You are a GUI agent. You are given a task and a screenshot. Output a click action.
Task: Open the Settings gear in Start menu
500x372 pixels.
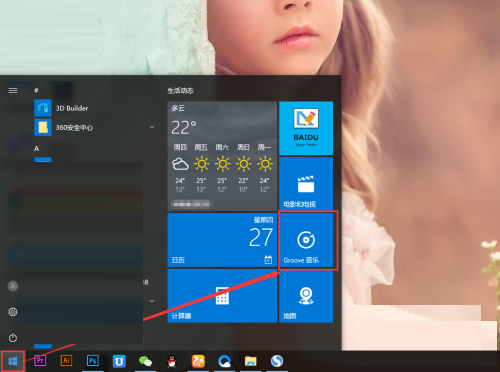(x=13, y=312)
